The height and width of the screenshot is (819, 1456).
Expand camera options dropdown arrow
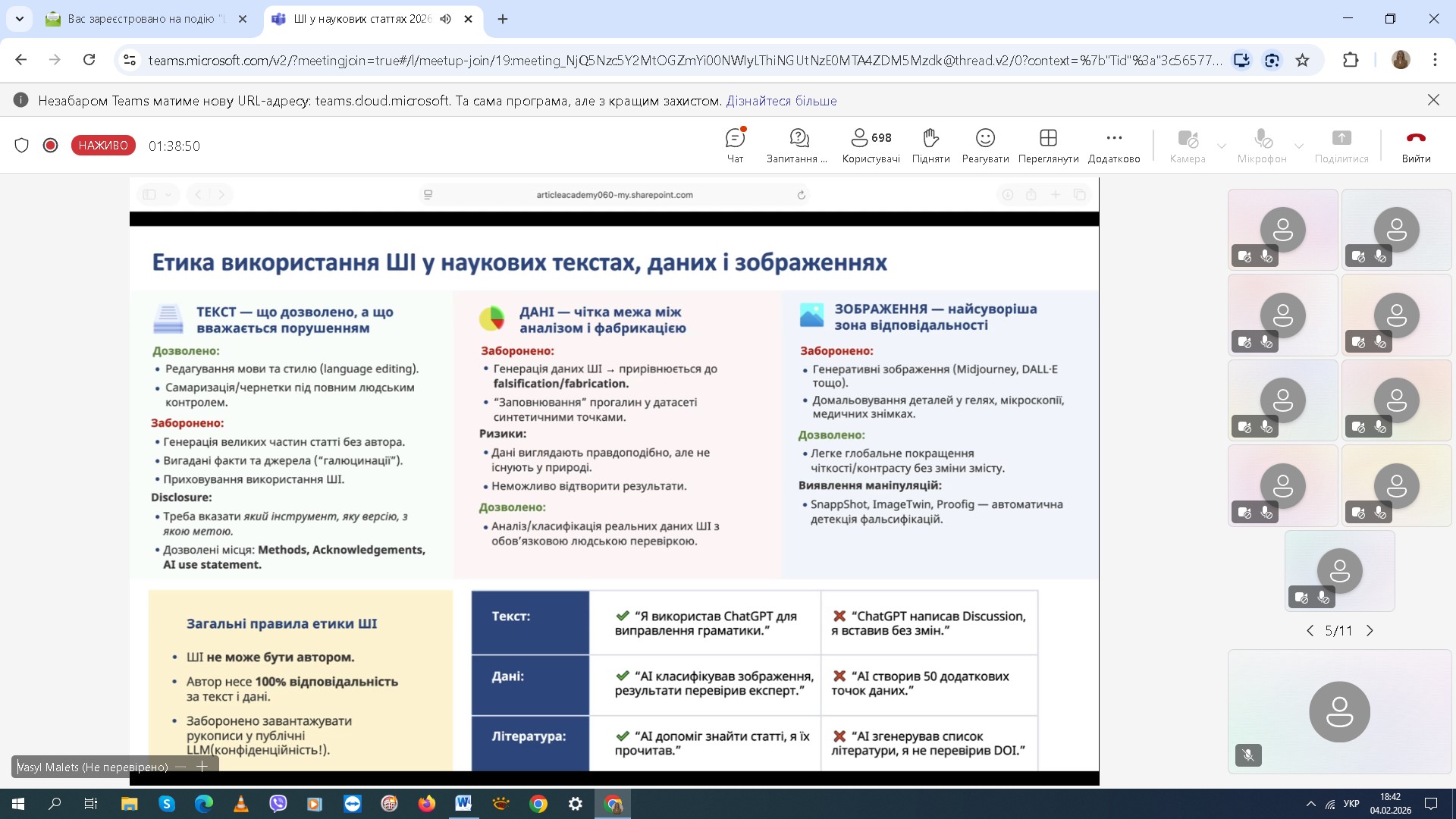click(1221, 146)
